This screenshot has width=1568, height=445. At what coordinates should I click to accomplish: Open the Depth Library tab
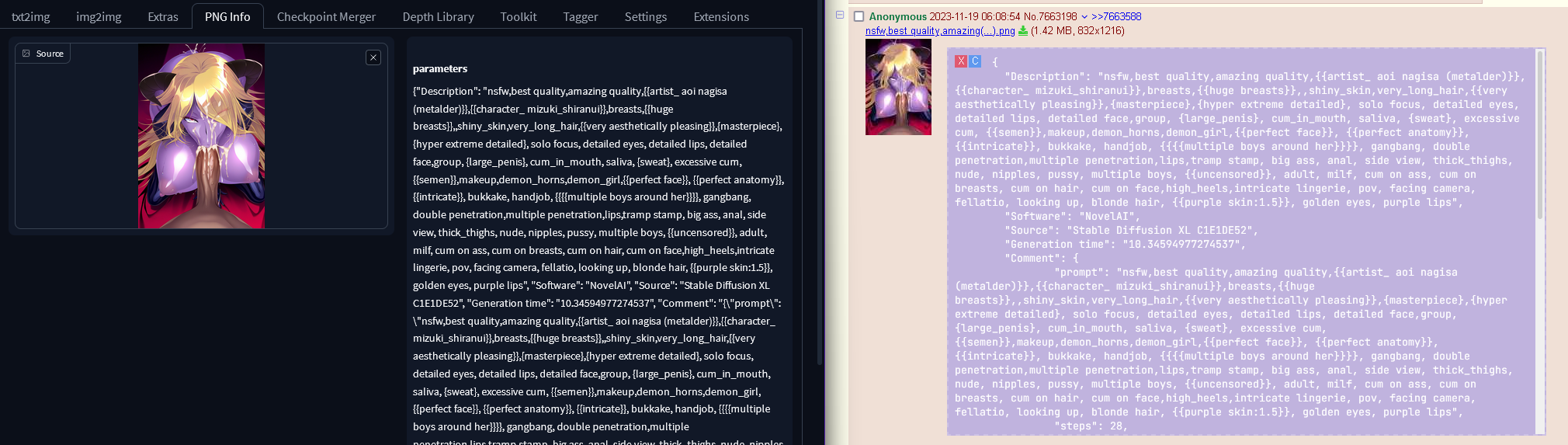[438, 16]
